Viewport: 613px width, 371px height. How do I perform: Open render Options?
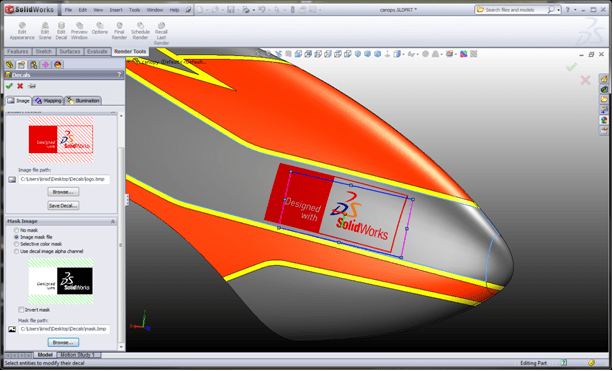[x=100, y=29]
